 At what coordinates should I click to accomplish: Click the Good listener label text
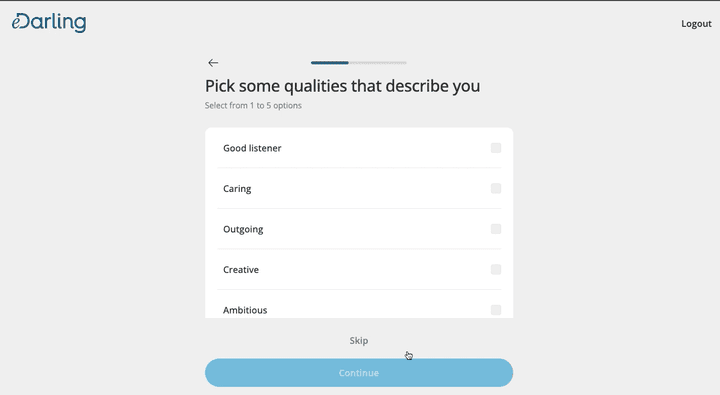[252, 148]
